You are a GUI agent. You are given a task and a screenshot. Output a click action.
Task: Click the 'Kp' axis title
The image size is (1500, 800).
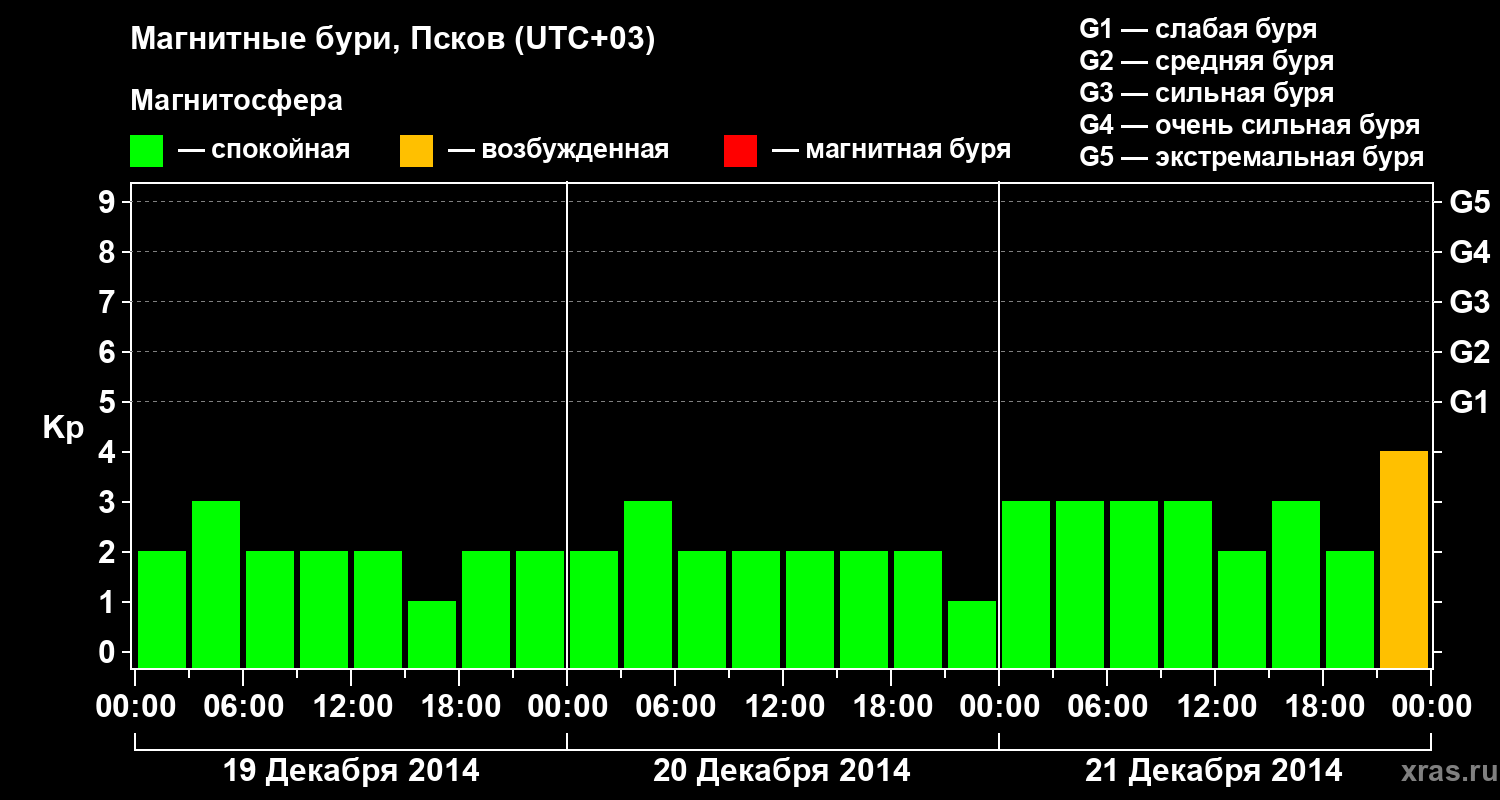point(63,428)
